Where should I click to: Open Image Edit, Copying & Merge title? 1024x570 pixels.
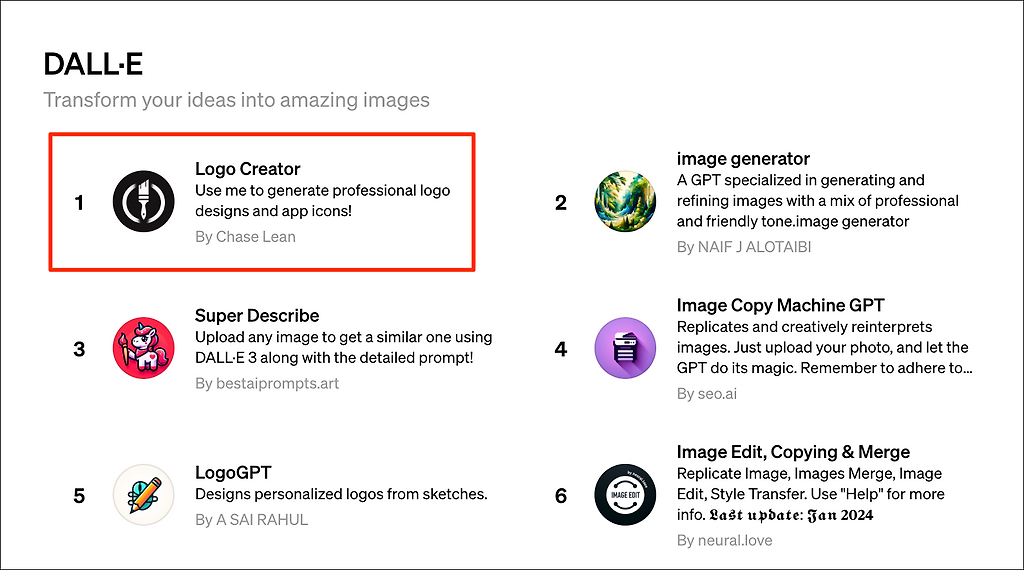coord(793,452)
